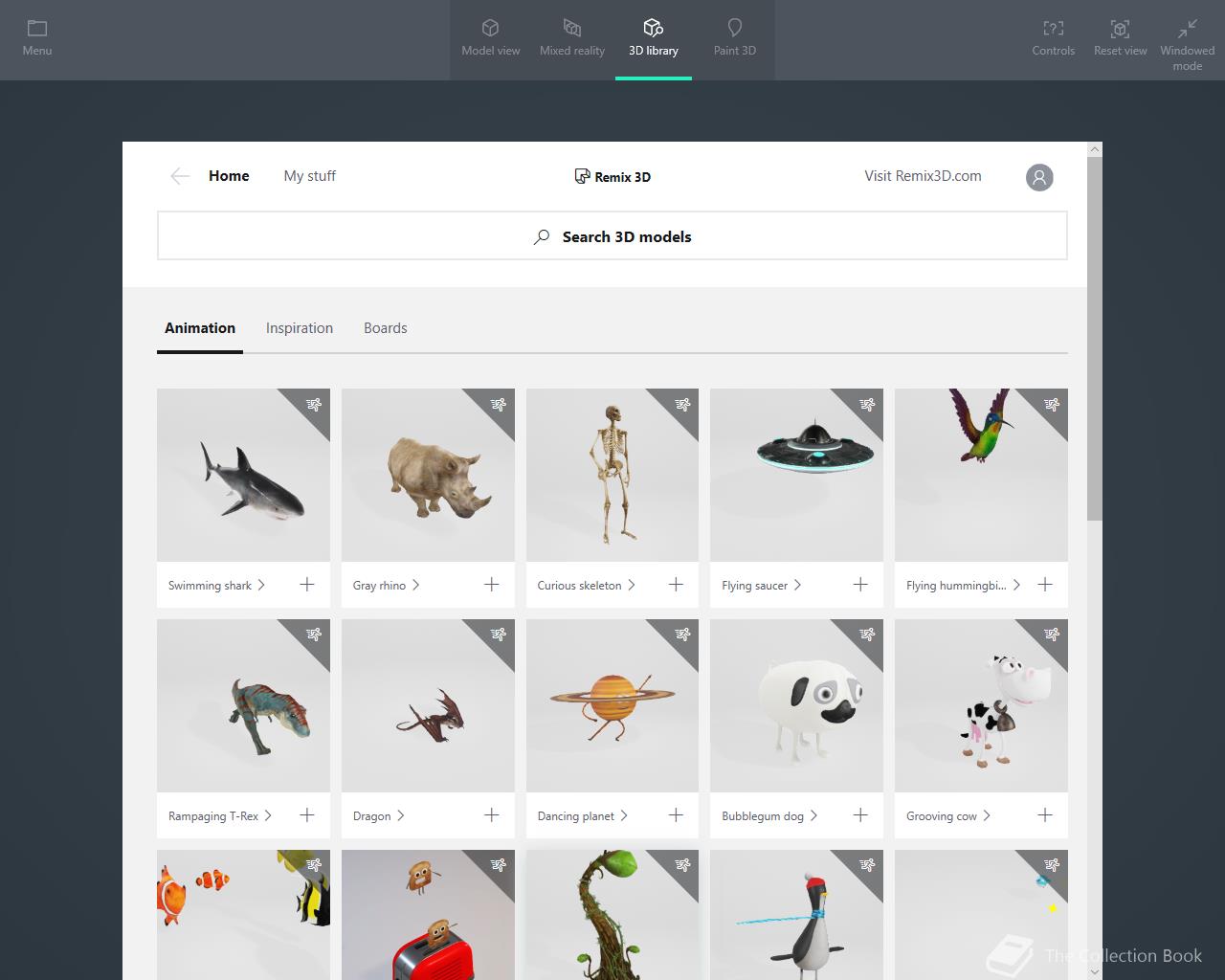Click the Grooving cow label text
Screen dimensions: 1225x980
pyautogui.click(x=942, y=816)
